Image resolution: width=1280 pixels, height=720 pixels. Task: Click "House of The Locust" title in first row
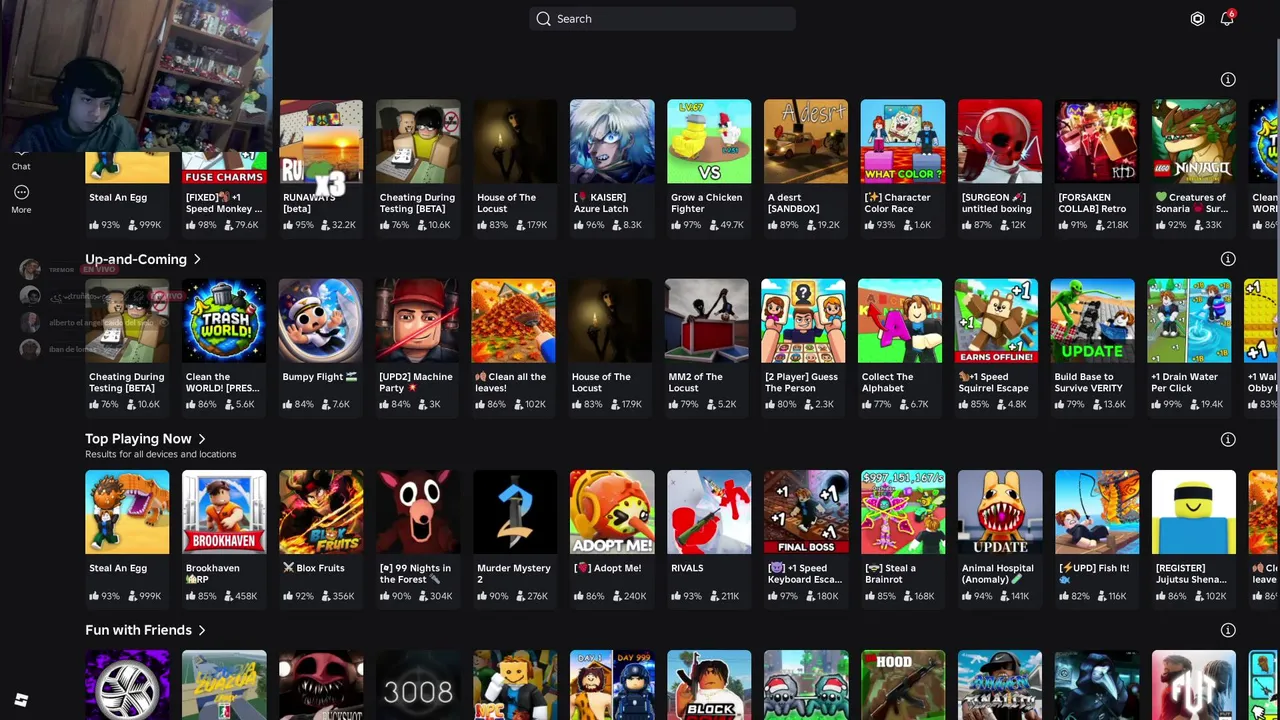(x=506, y=203)
